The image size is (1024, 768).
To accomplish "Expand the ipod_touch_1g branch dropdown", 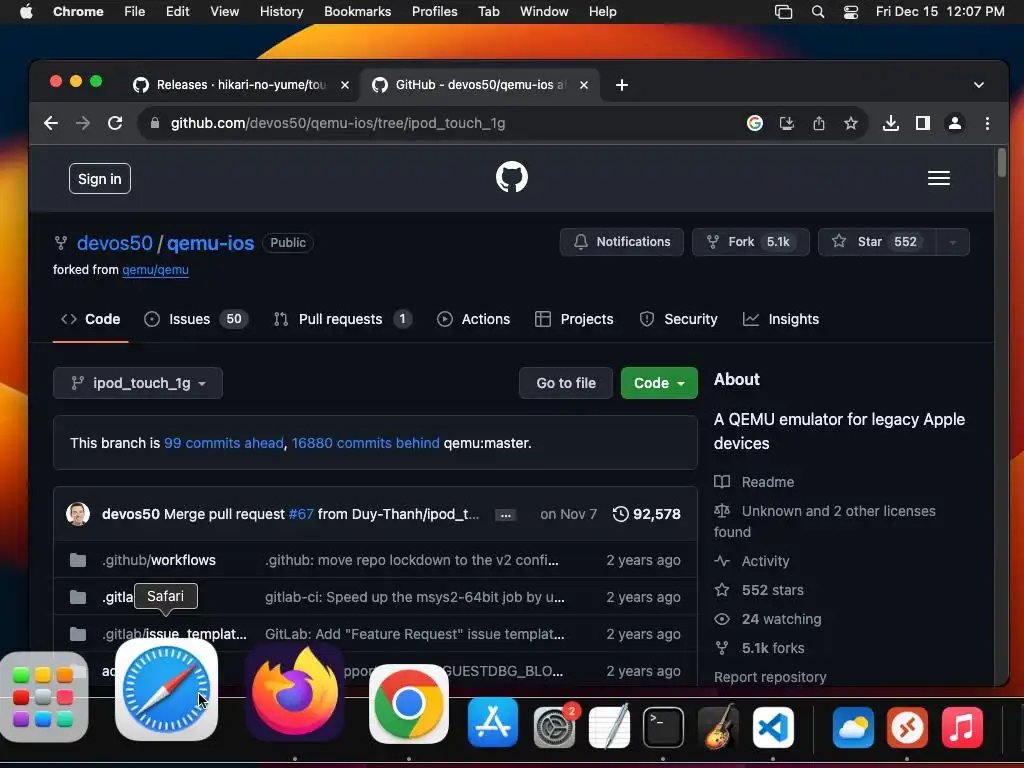I will point(138,383).
